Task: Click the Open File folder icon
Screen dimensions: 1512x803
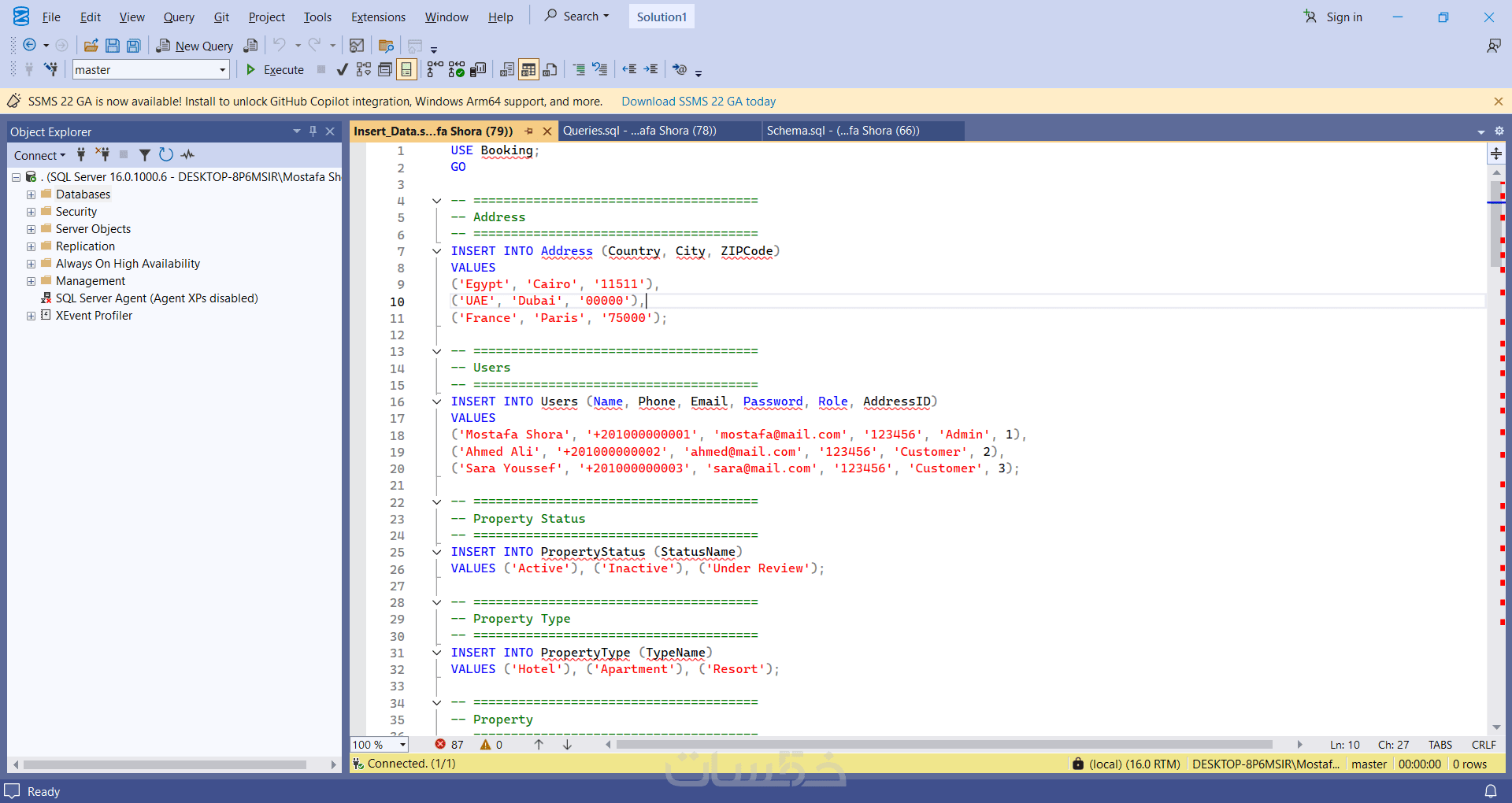Action: coord(91,46)
